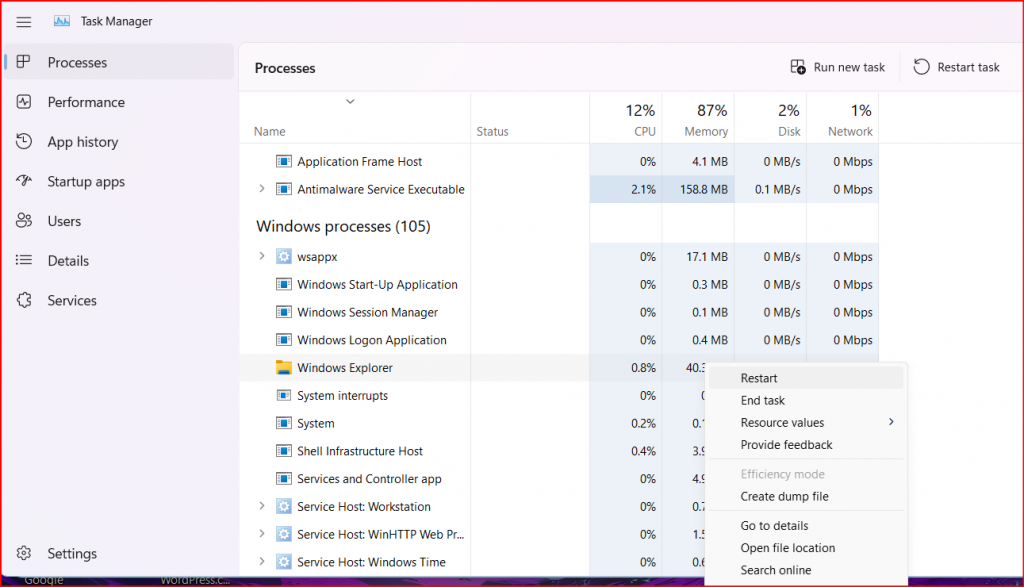This screenshot has width=1024, height=587.
Task: Click the System process icon
Action: [283, 423]
